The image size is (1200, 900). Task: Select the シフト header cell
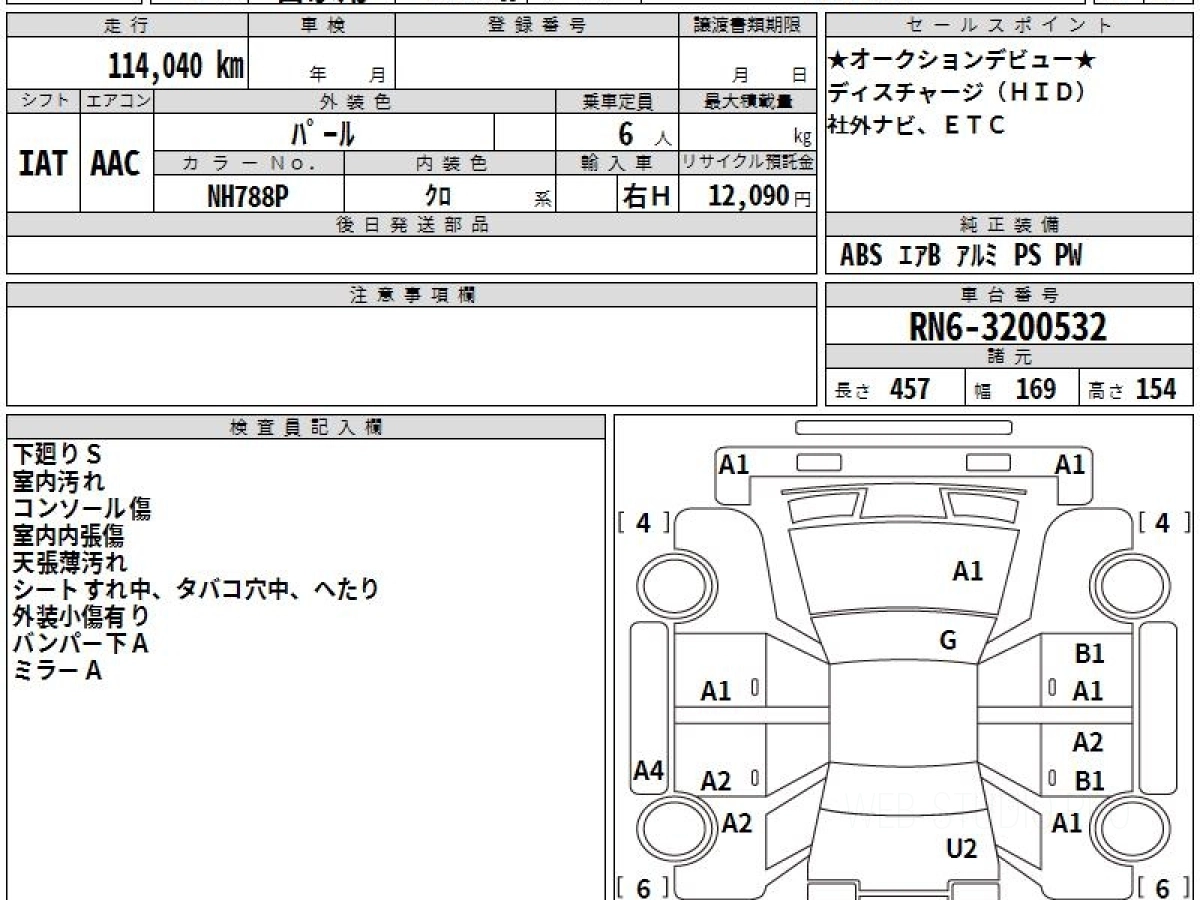(43, 101)
